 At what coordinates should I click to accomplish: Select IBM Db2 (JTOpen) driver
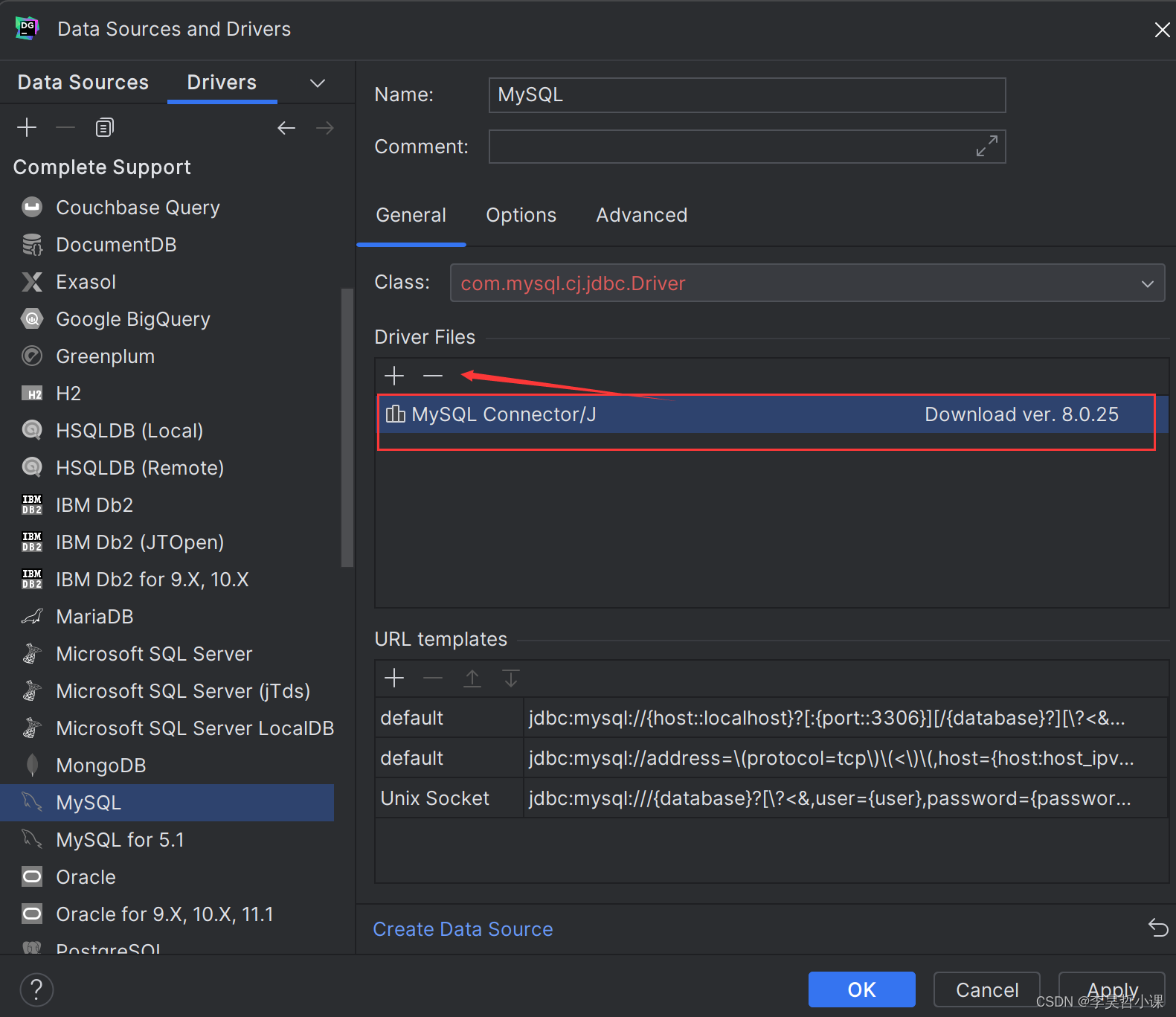pos(167,542)
